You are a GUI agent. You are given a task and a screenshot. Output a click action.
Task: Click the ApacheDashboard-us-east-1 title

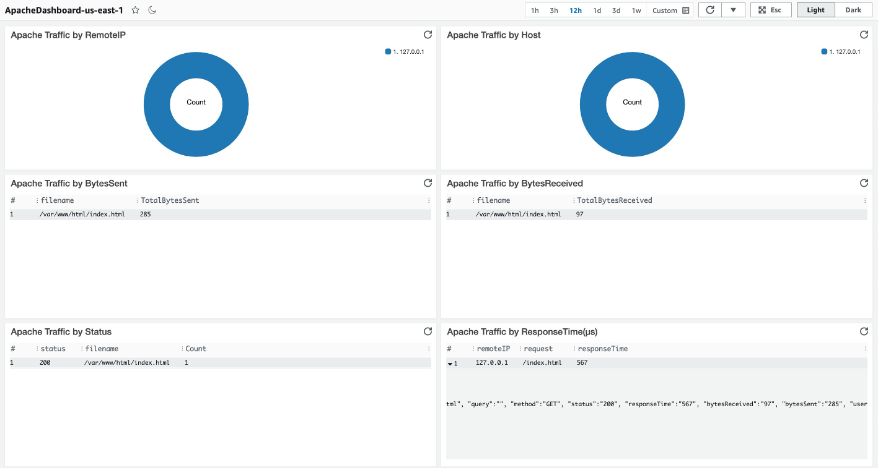pos(64,10)
